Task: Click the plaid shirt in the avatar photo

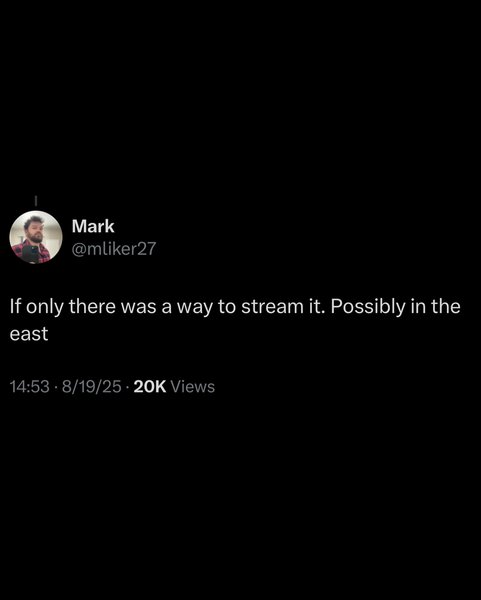Action: click(44, 251)
